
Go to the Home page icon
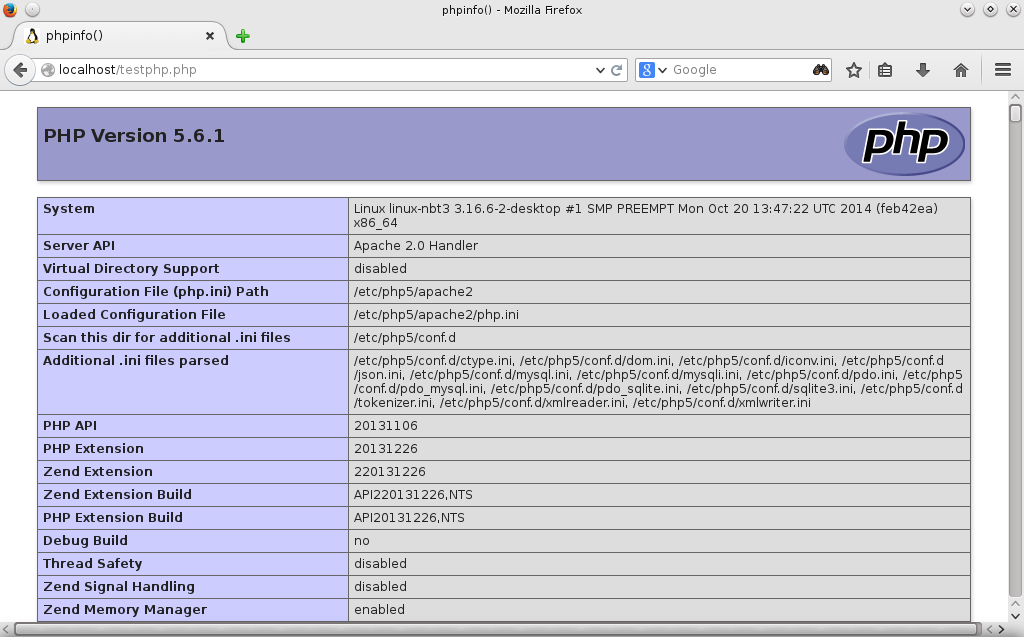pyautogui.click(x=961, y=70)
